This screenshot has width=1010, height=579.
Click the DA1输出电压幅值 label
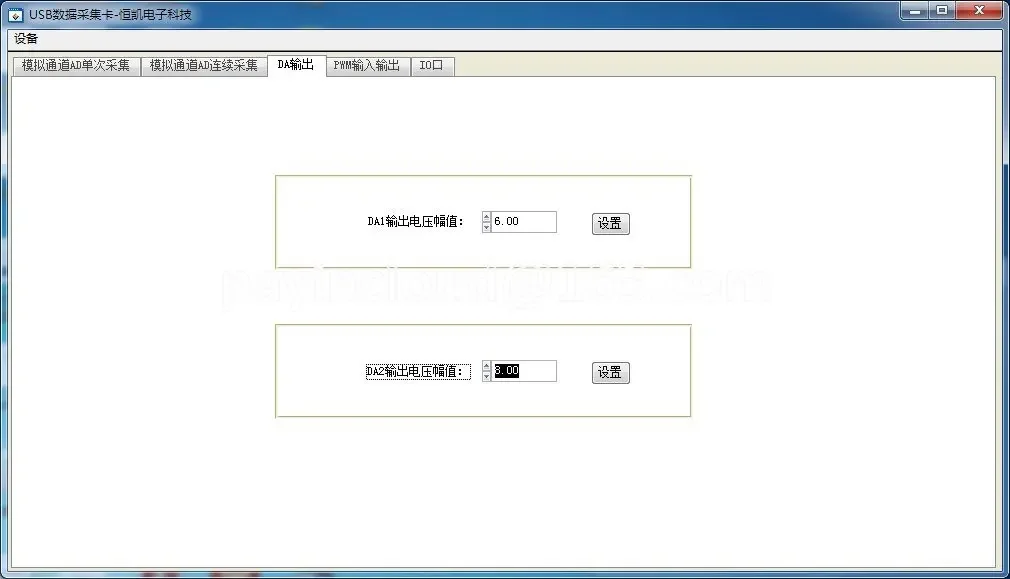click(x=415, y=222)
